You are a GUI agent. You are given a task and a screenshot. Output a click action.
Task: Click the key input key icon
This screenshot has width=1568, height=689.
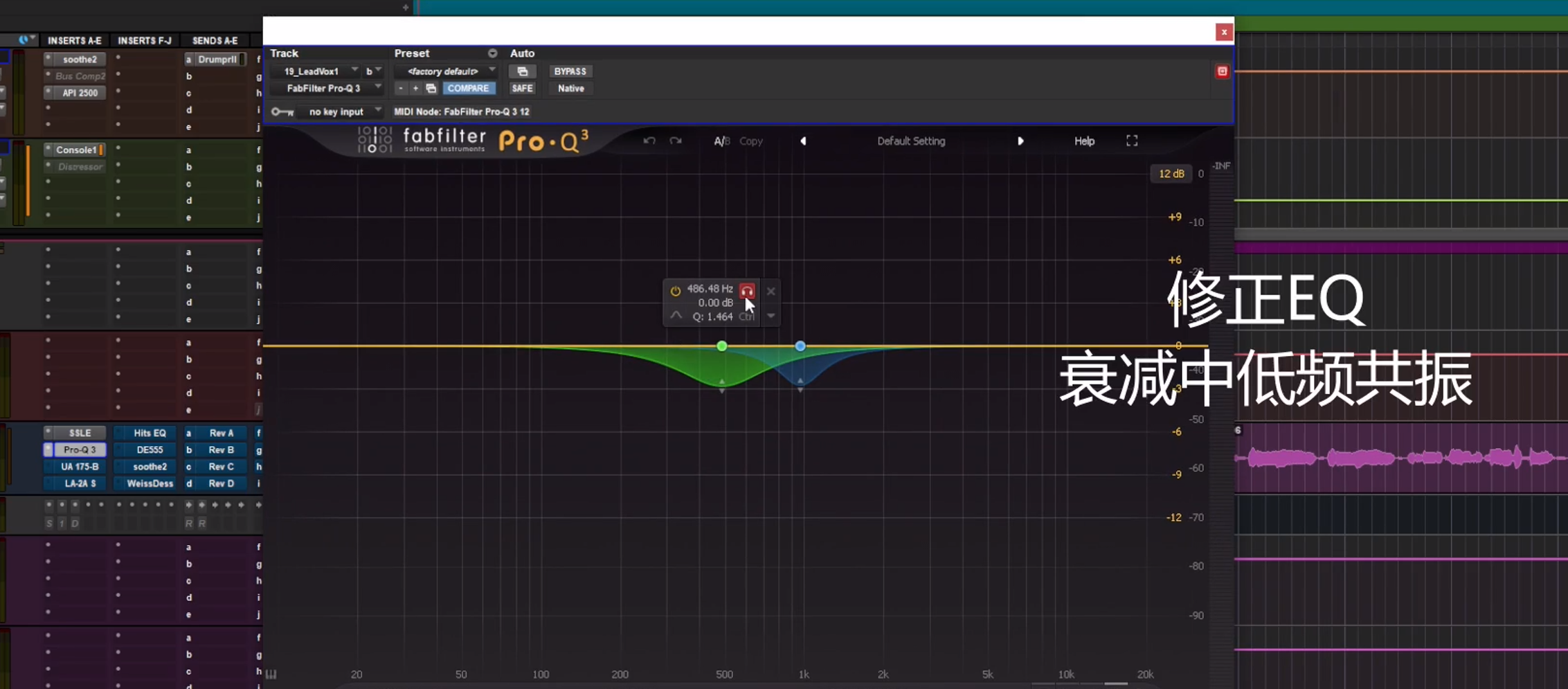[x=282, y=111]
